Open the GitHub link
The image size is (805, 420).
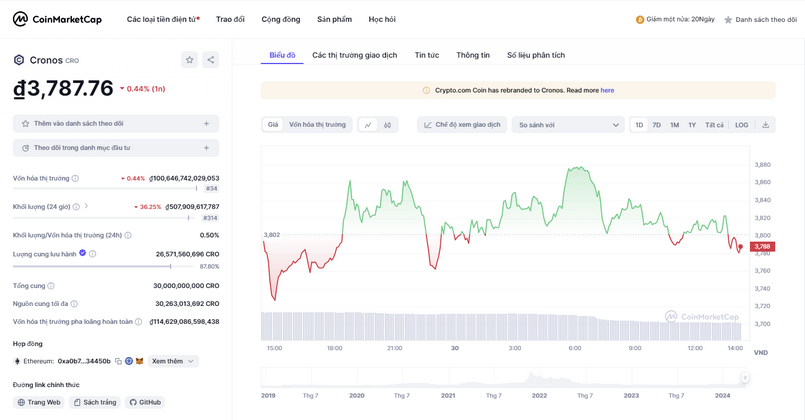click(x=145, y=403)
